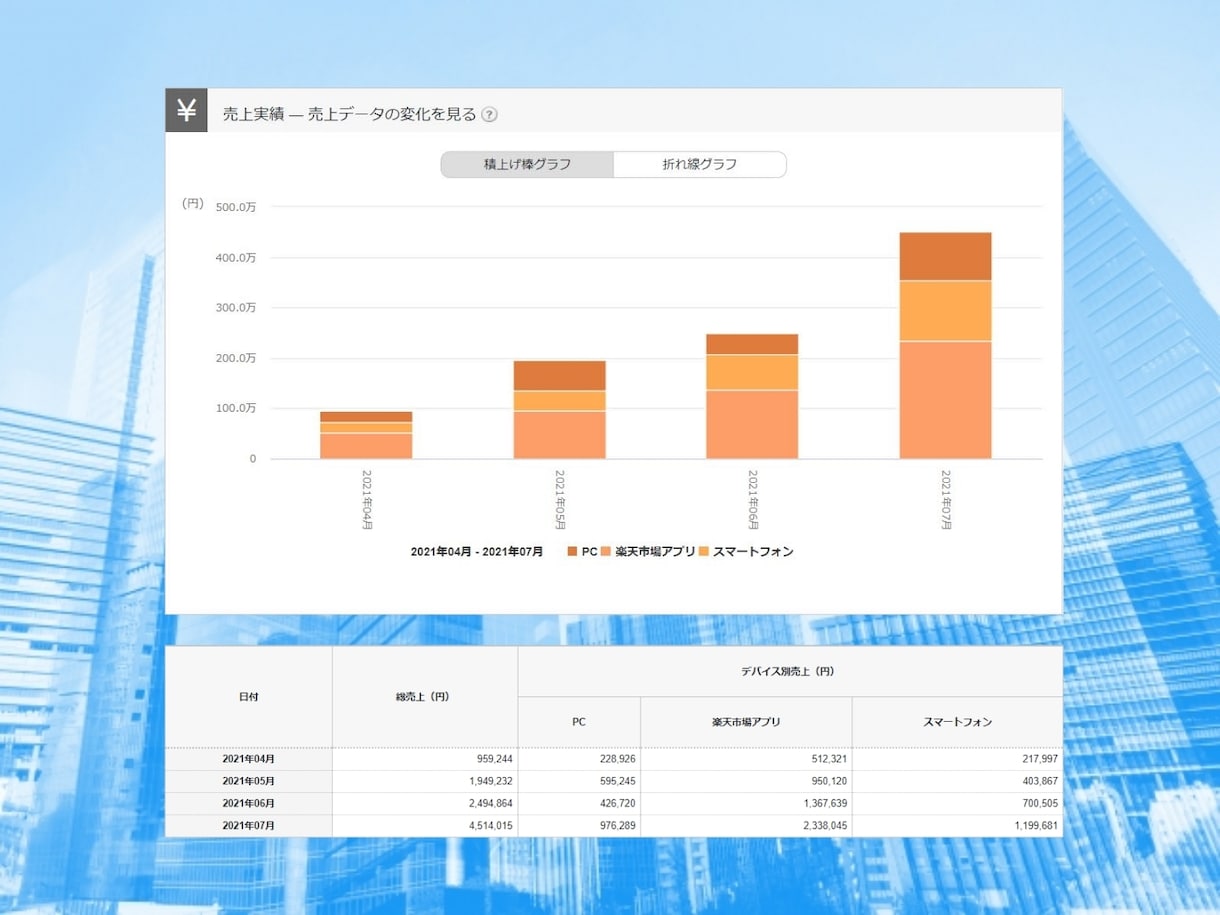Select PC column header in table

point(579,722)
